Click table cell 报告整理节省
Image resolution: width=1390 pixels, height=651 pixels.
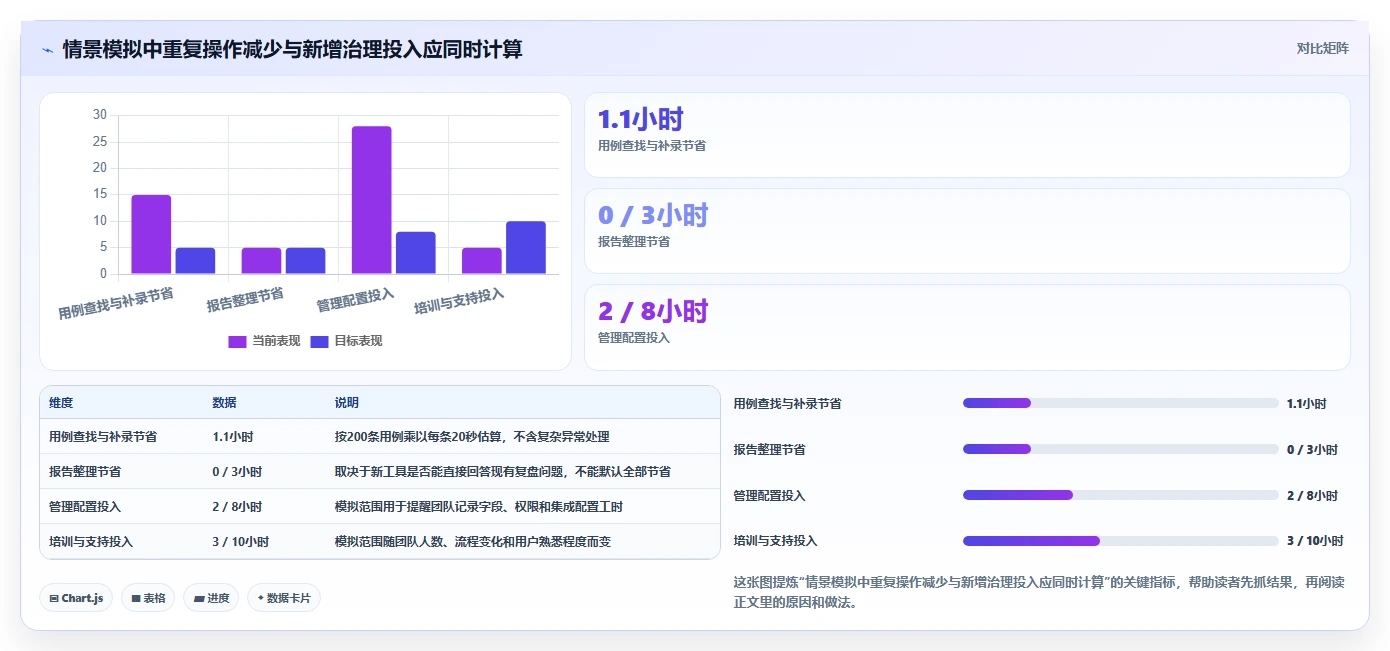coord(85,472)
